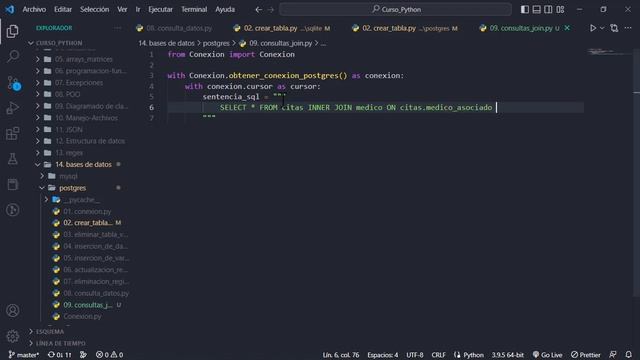This screenshot has height=360, width=640.
Task: Open customize layout icon
Action: 560,9
